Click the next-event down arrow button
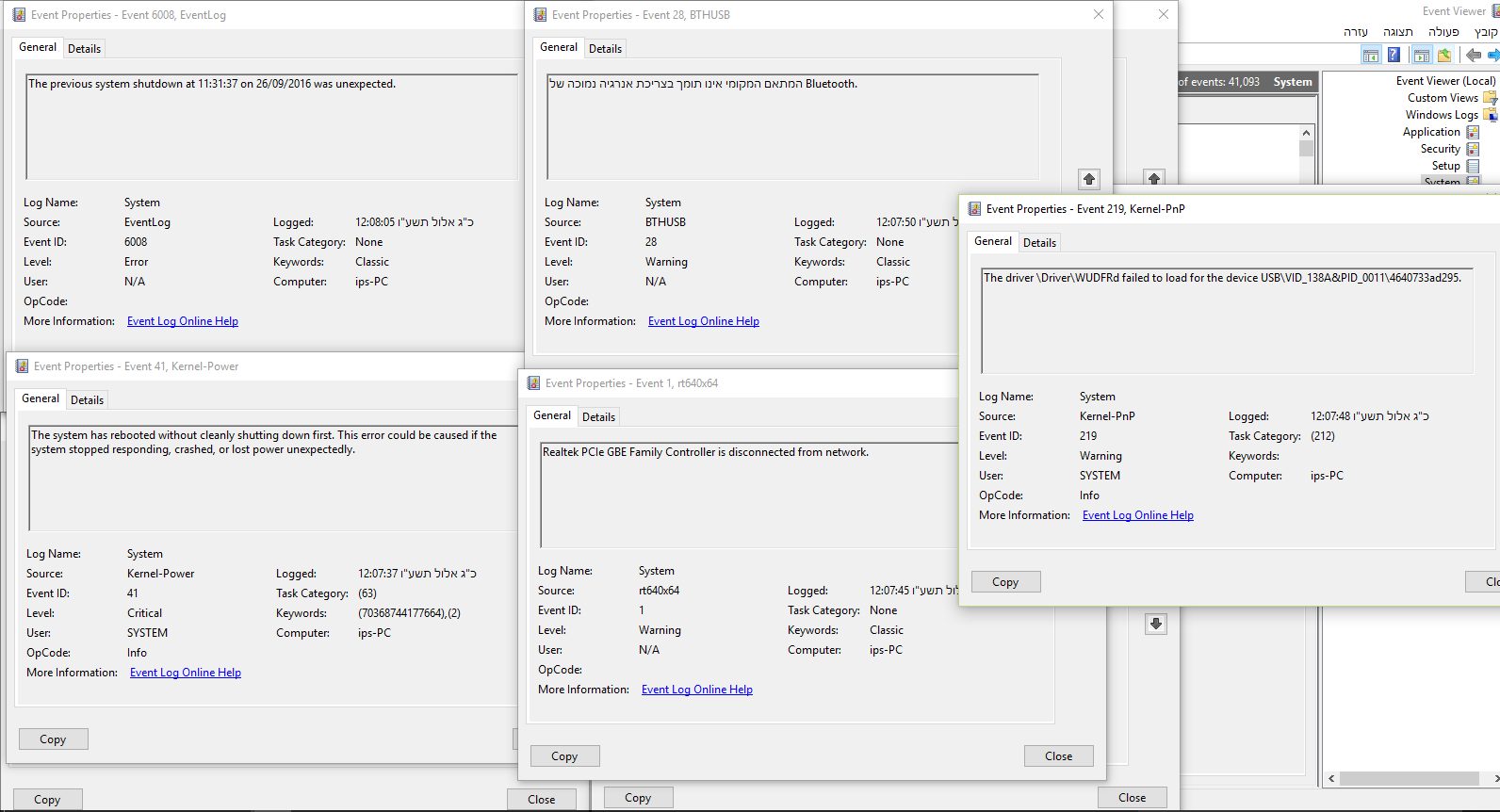The image size is (1500, 812). (1156, 624)
